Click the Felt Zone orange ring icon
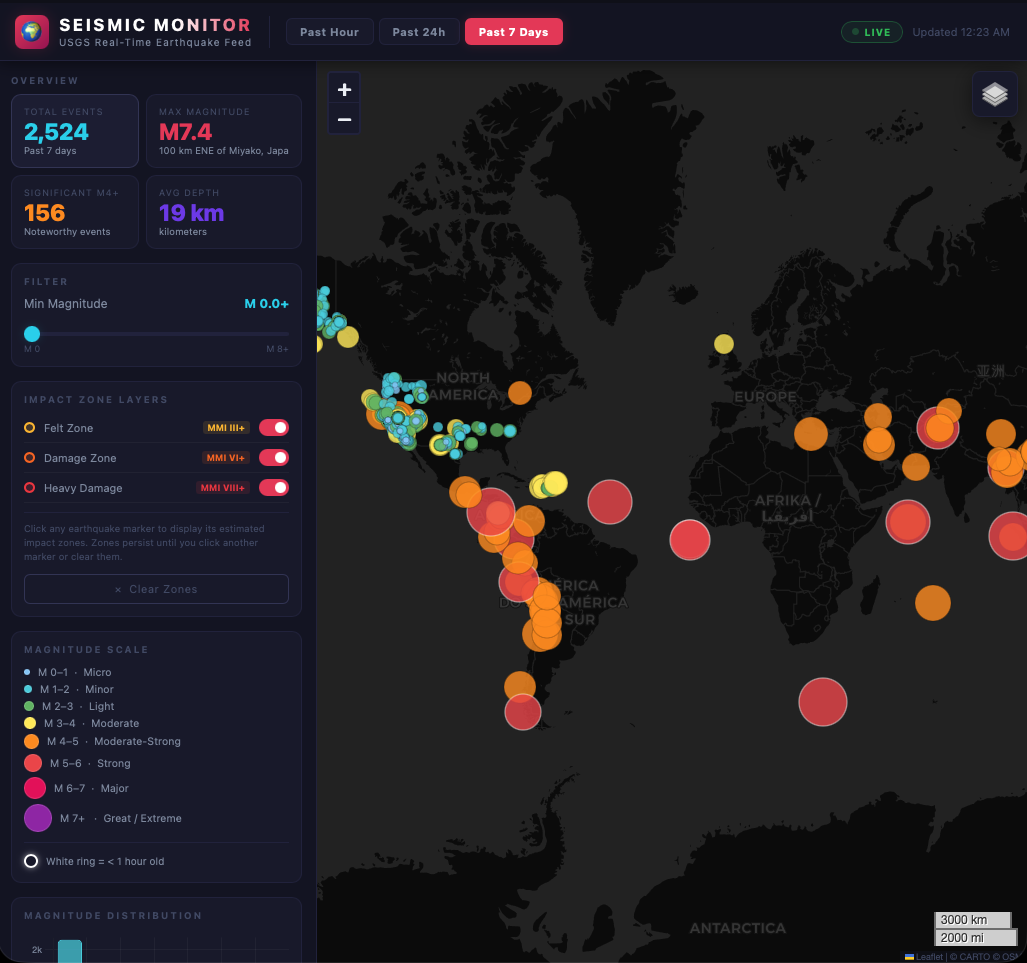 tap(28, 428)
